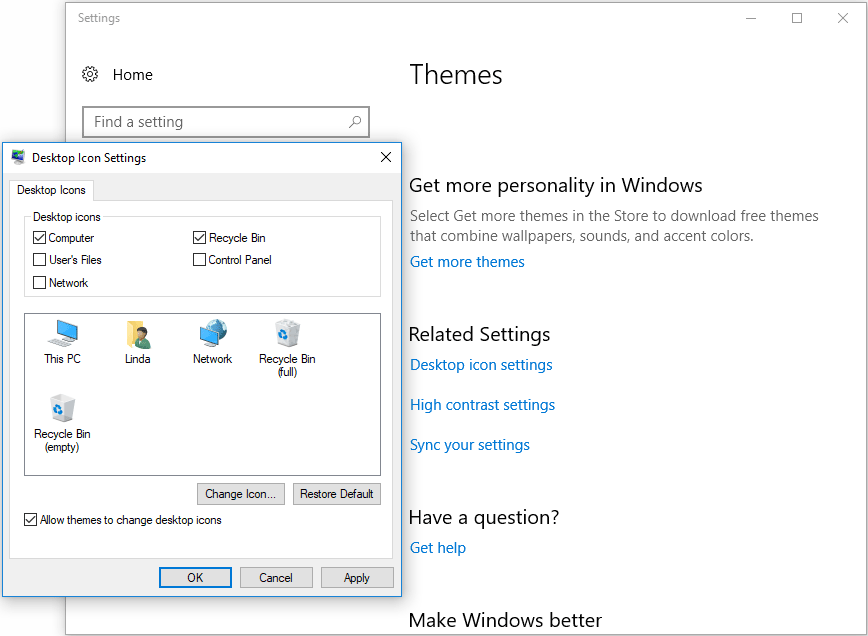Viewport: 868px width, 636px height.
Task: Click the magnifier search icon in Settings
Action: (x=355, y=122)
